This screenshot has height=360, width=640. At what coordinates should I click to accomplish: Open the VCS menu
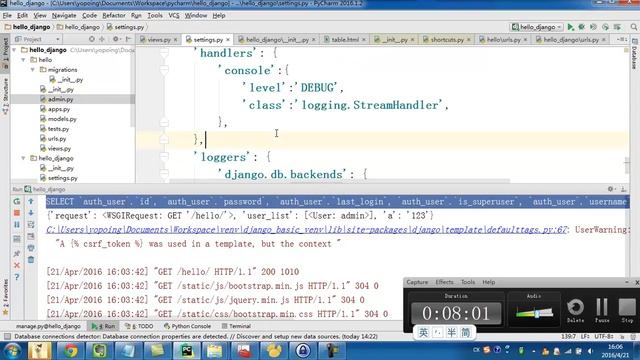point(173,16)
